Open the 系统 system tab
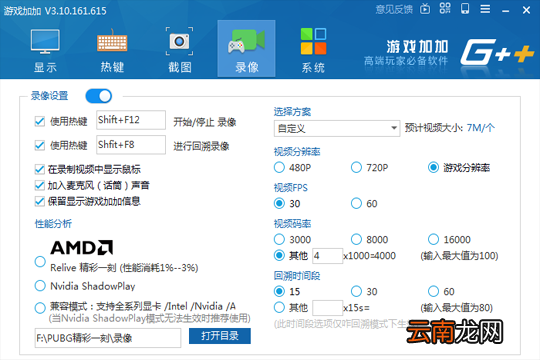This screenshot has height=360, width=540. (313, 50)
